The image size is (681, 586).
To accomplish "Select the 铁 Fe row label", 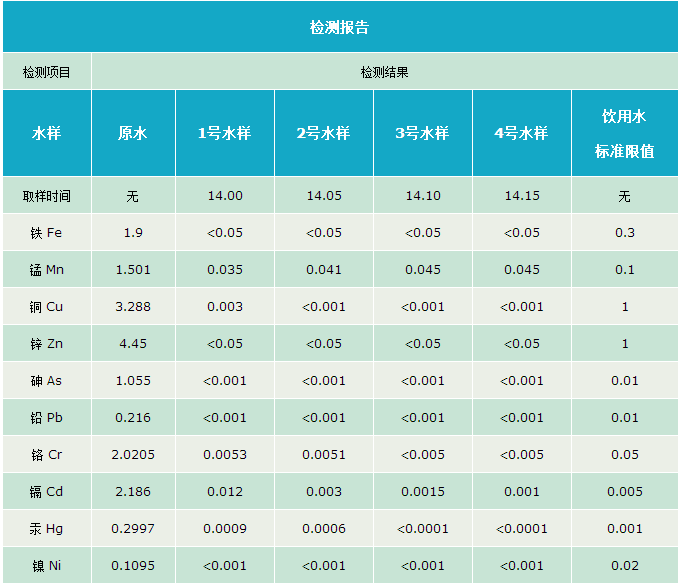I will click(x=47, y=233).
